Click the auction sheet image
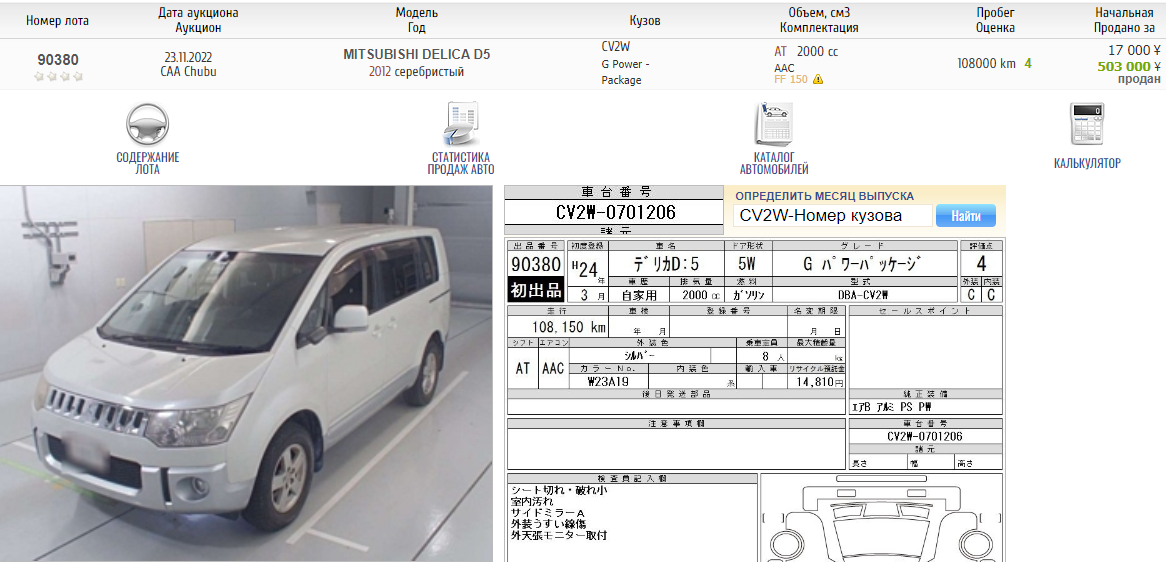 tap(755, 401)
